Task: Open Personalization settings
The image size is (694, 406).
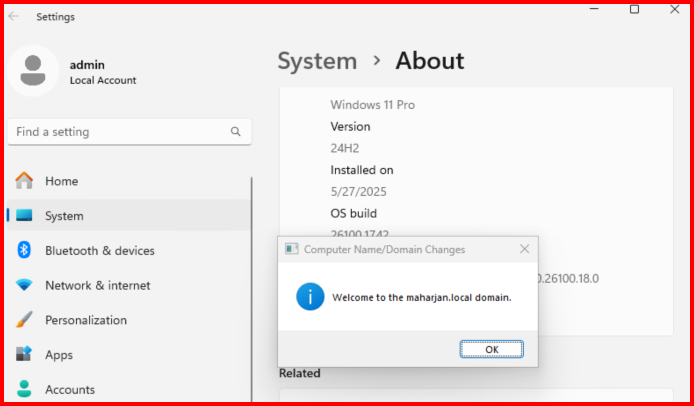Action: coord(128,320)
